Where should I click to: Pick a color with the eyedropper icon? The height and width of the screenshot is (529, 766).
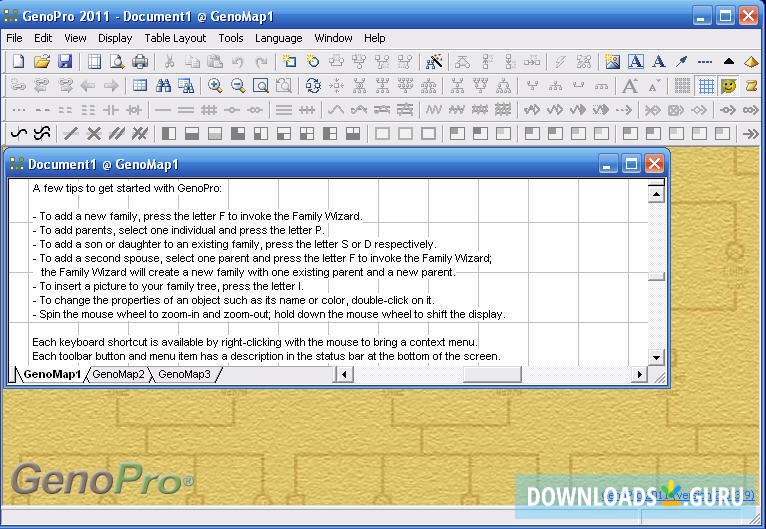tap(681, 62)
